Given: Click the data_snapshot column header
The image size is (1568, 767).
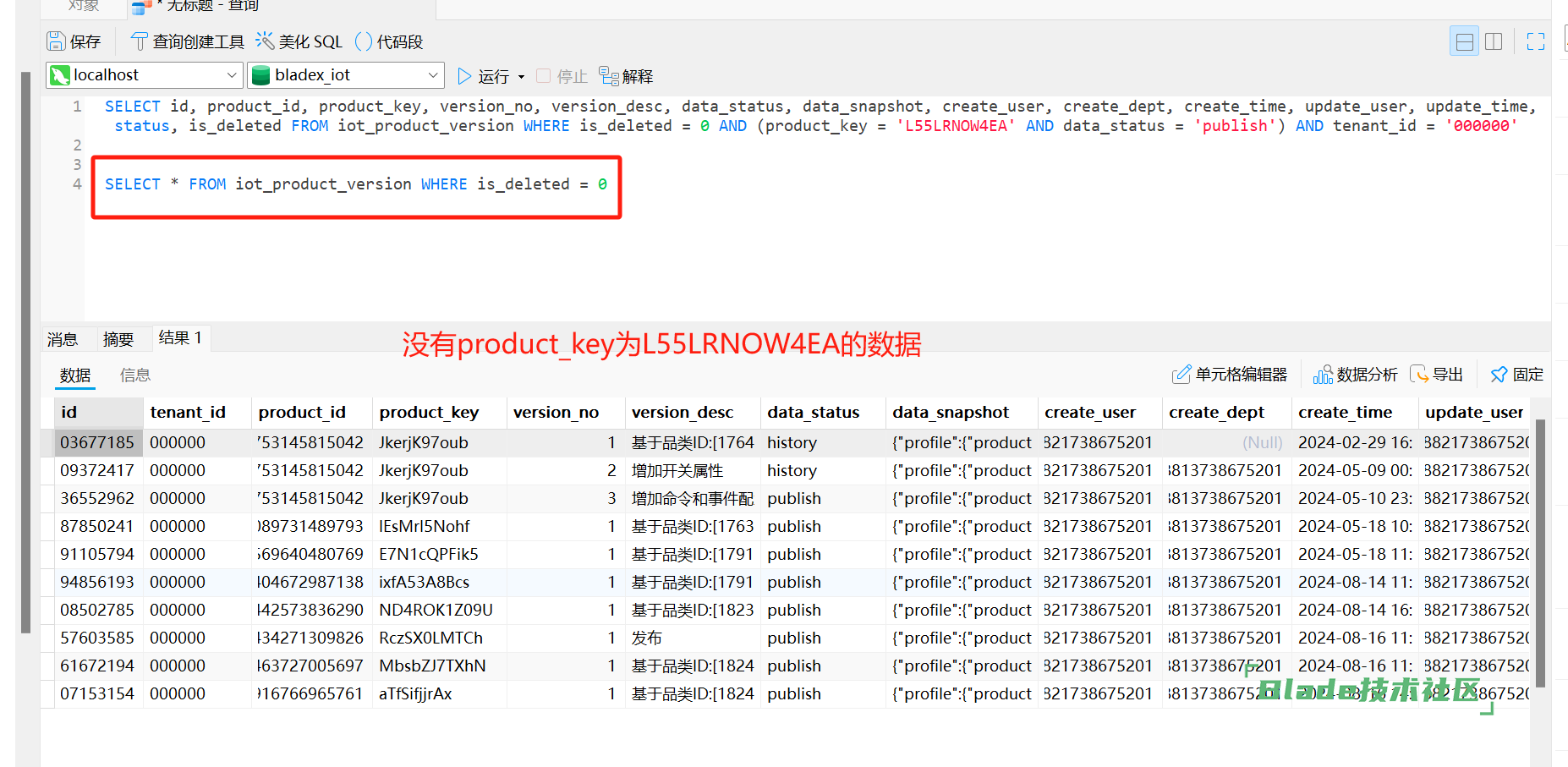Looking at the screenshot, I should click(962, 412).
